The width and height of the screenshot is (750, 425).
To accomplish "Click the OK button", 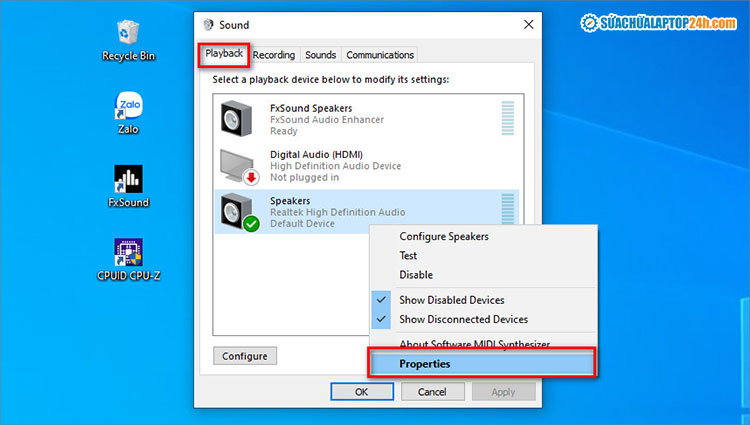I will pyautogui.click(x=361, y=392).
